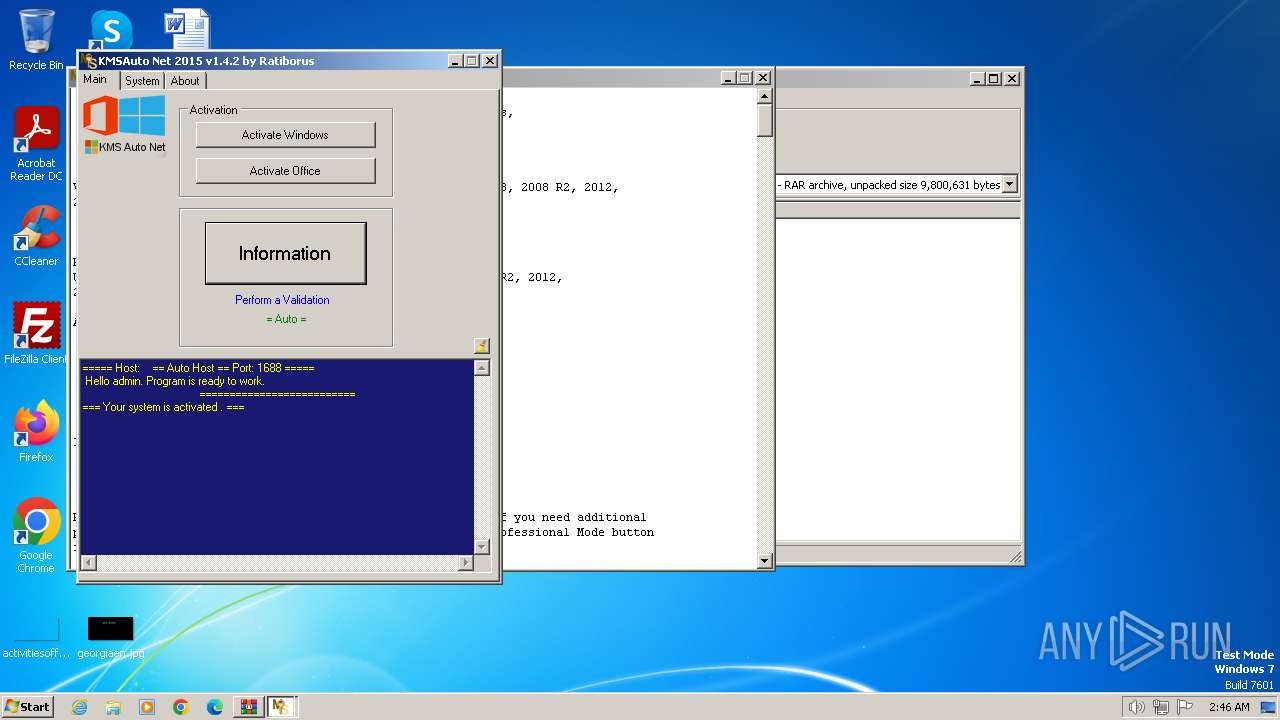Viewport: 1280px width, 720px height.
Task: Click the = Auto = mode label
Action: coord(286,319)
